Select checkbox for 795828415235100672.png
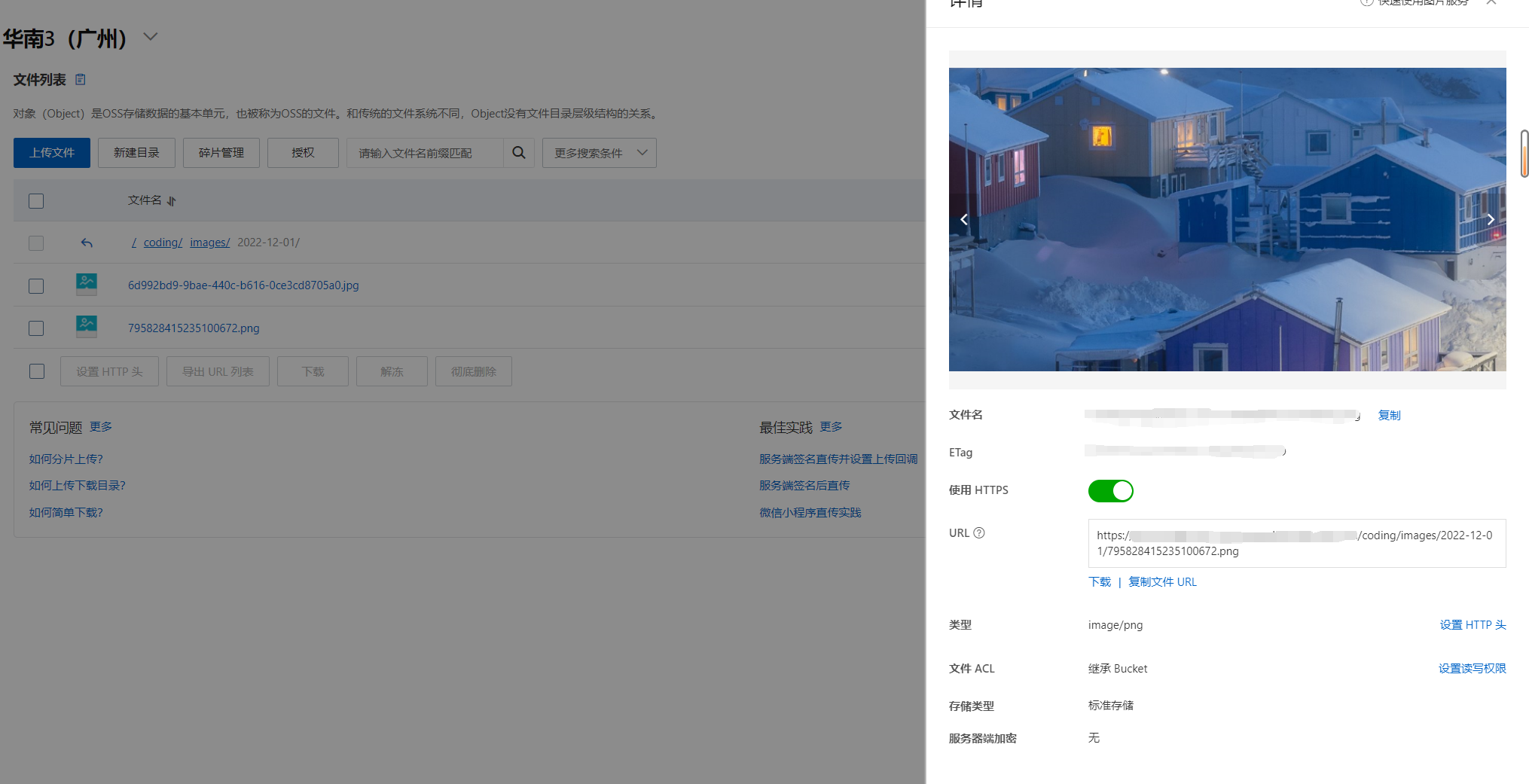This screenshot has height=784, width=1529. pyautogui.click(x=36, y=328)
